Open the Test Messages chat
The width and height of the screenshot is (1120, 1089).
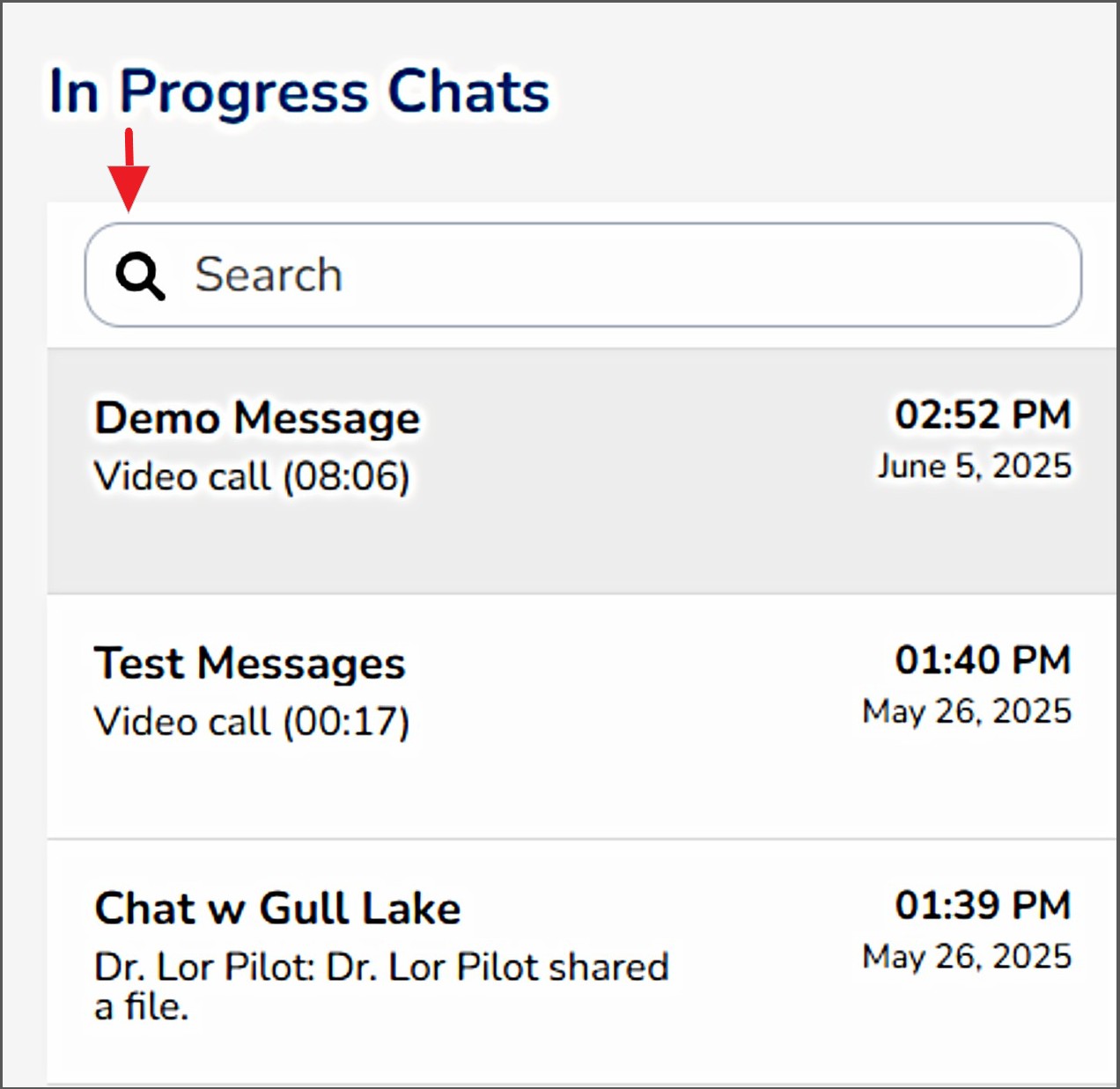point(250,663)
